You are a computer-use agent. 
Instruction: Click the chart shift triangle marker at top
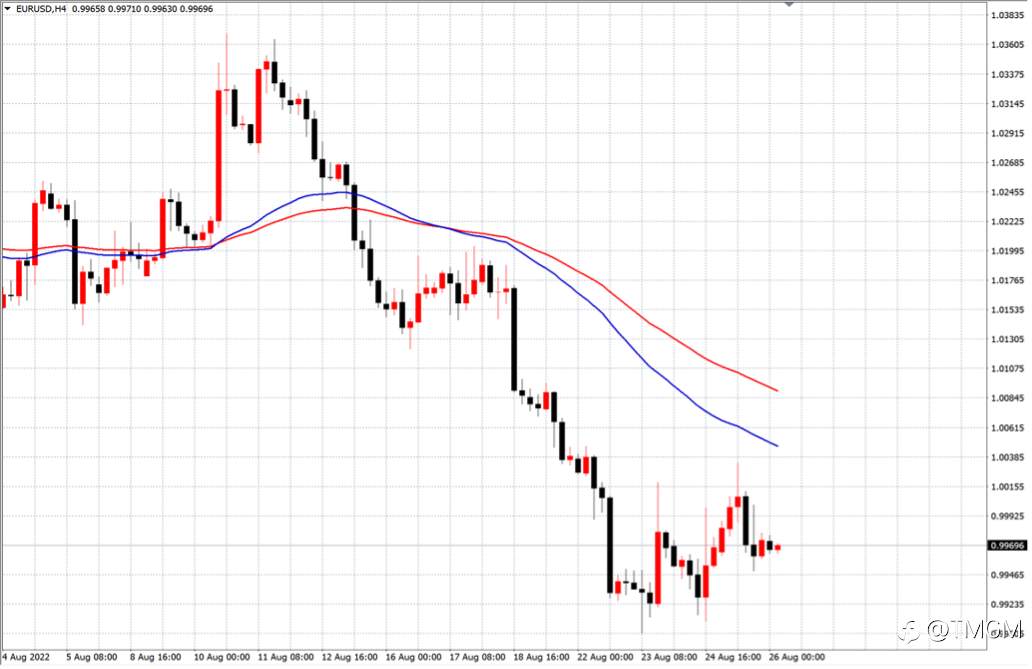coord(789,4)
